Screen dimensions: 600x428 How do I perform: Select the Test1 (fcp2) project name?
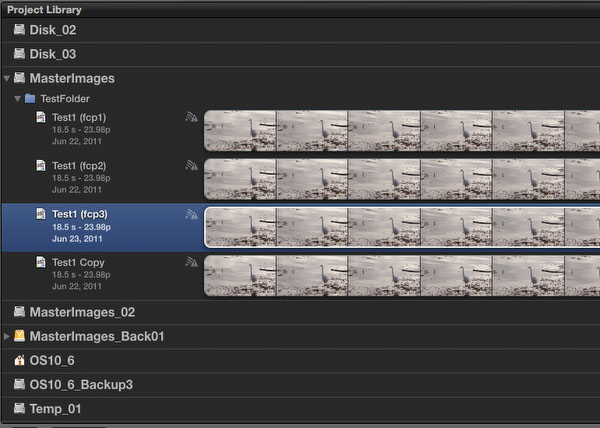[79, 166]
